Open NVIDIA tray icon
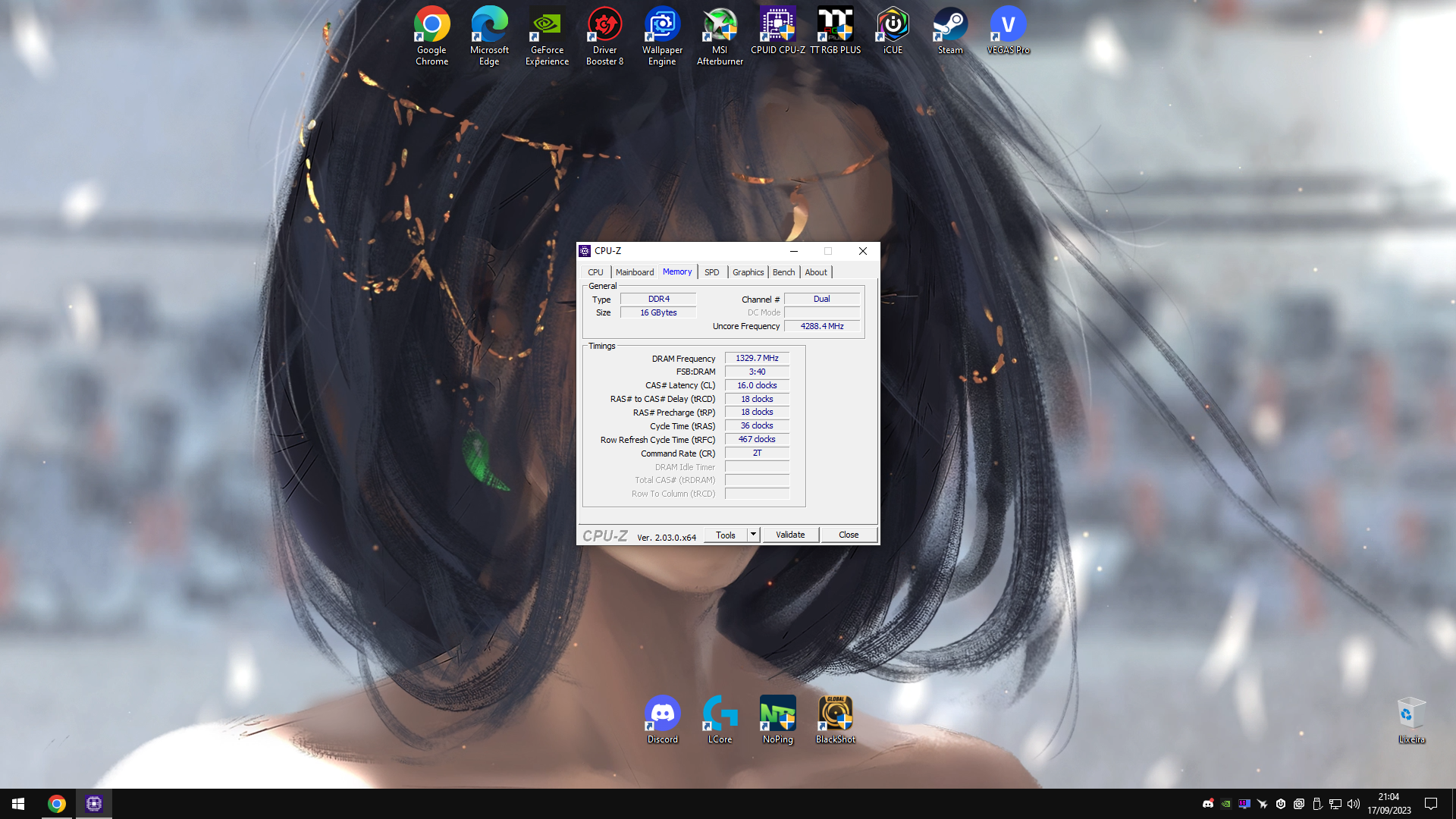Image resolution: width=1456 pixels, height=819 pixels. tap(1225, 804)
